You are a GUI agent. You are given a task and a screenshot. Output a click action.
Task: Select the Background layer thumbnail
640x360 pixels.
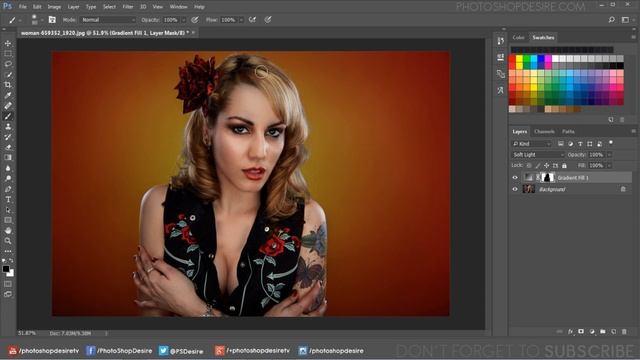(x=529, y=189)
